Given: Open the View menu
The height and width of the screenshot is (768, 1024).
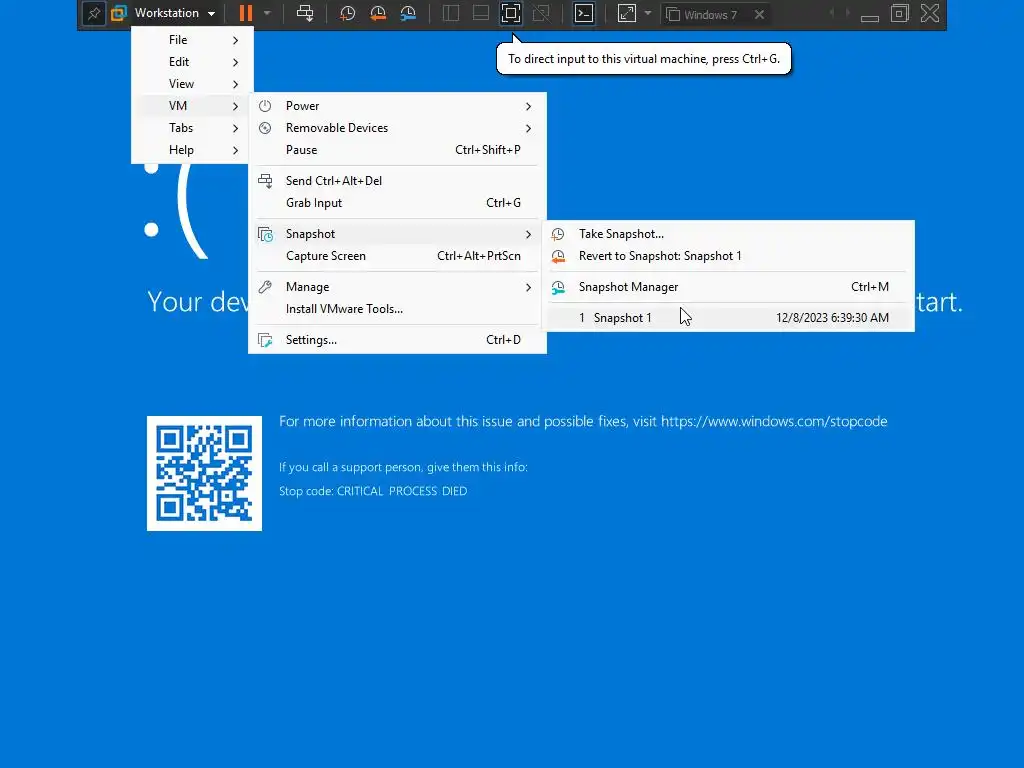Looking at the screenshot, I should coord(192,84).
